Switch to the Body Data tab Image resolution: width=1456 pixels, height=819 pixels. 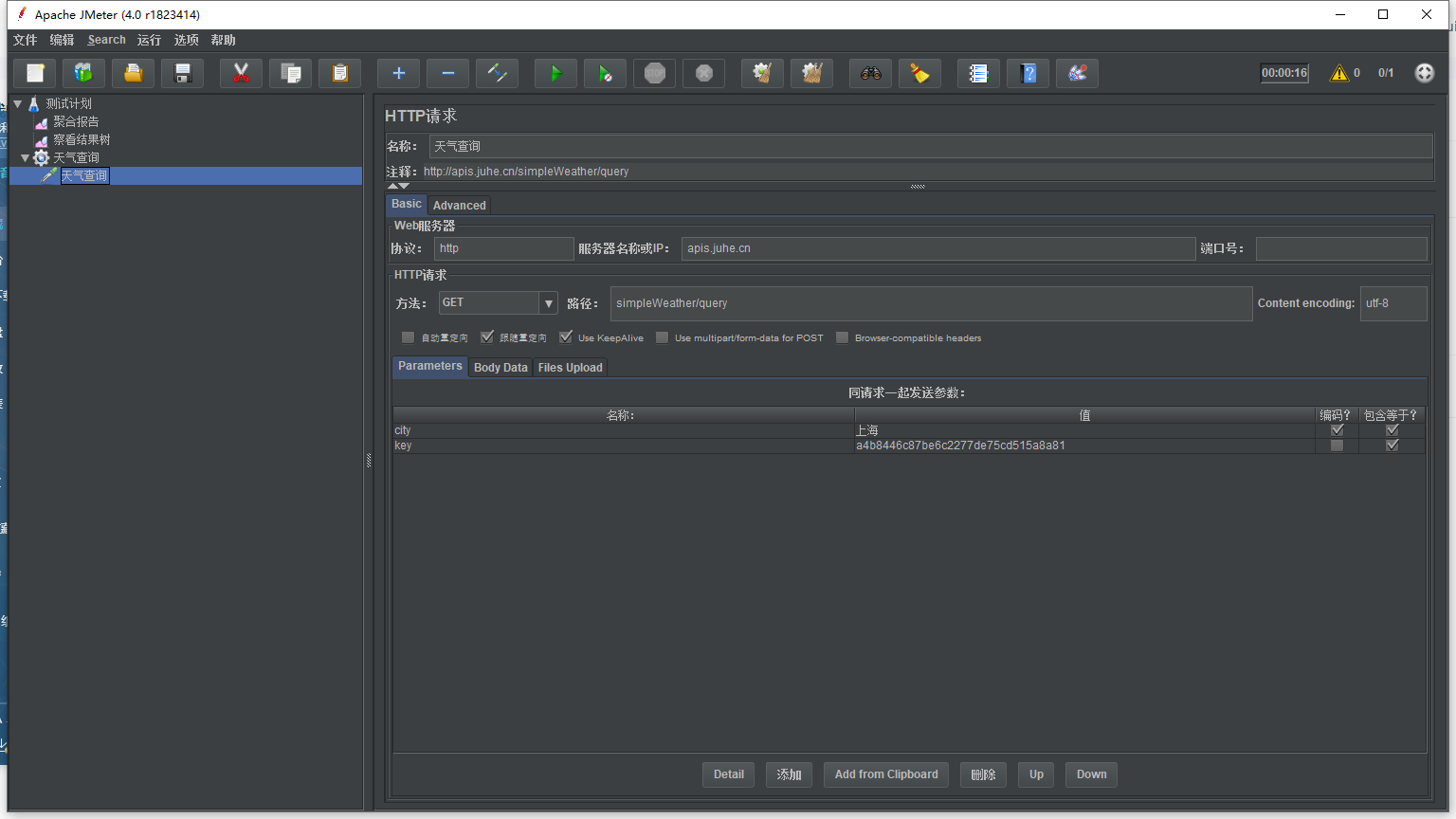[x=500, y=368]
